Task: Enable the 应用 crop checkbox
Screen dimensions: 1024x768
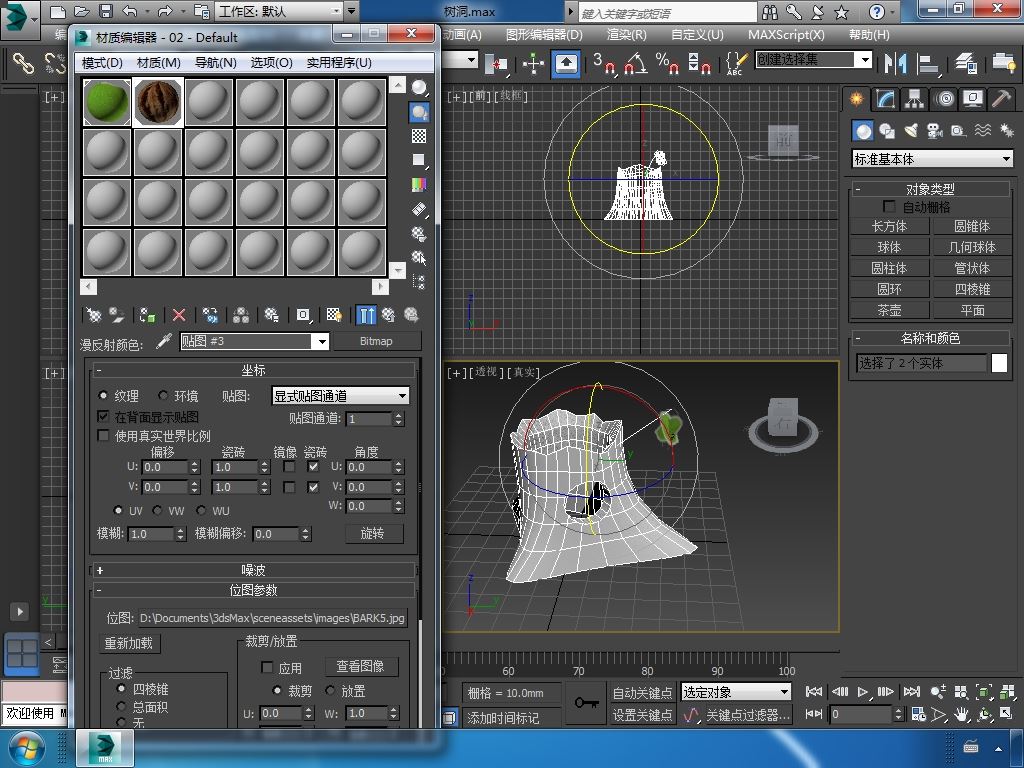Action: 266,667
